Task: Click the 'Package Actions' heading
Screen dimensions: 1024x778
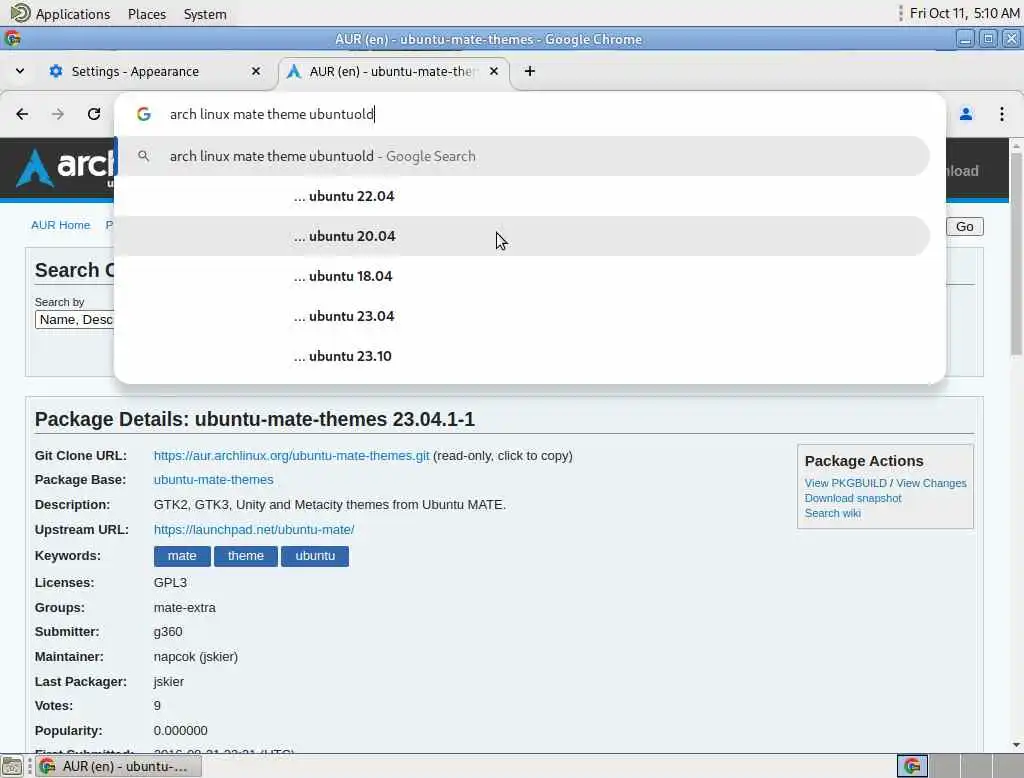Action: pyautogui.click(x=863, y=461)
